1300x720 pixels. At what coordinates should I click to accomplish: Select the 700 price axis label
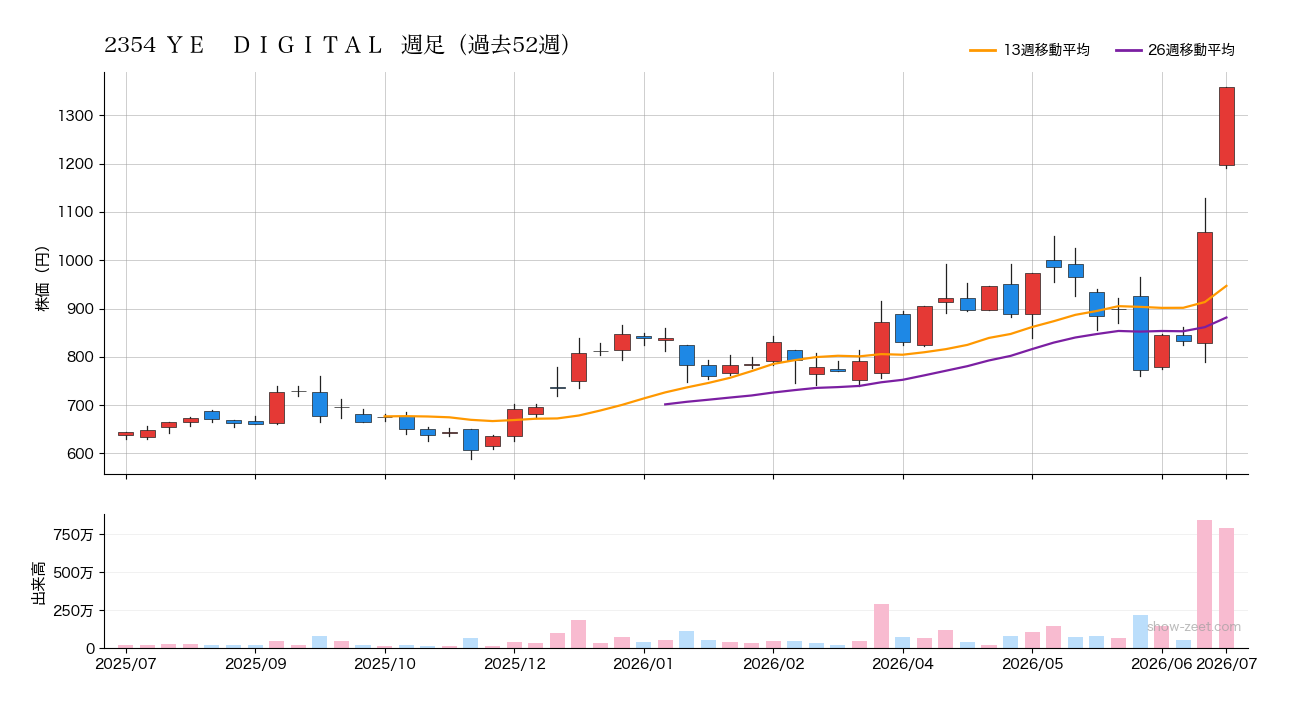[81, 406]
